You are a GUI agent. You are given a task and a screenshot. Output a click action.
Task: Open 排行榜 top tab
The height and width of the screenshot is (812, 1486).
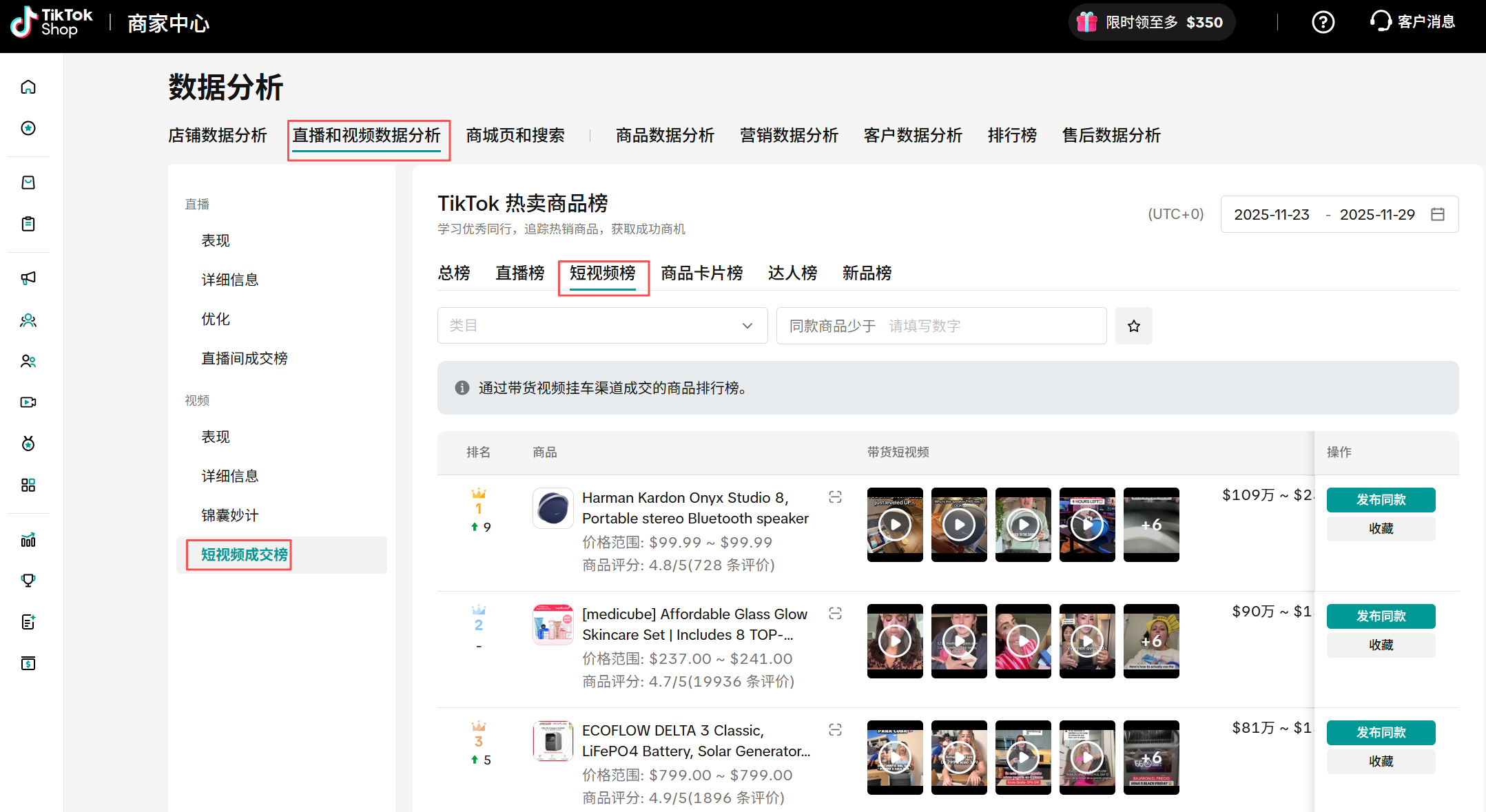1013,136
